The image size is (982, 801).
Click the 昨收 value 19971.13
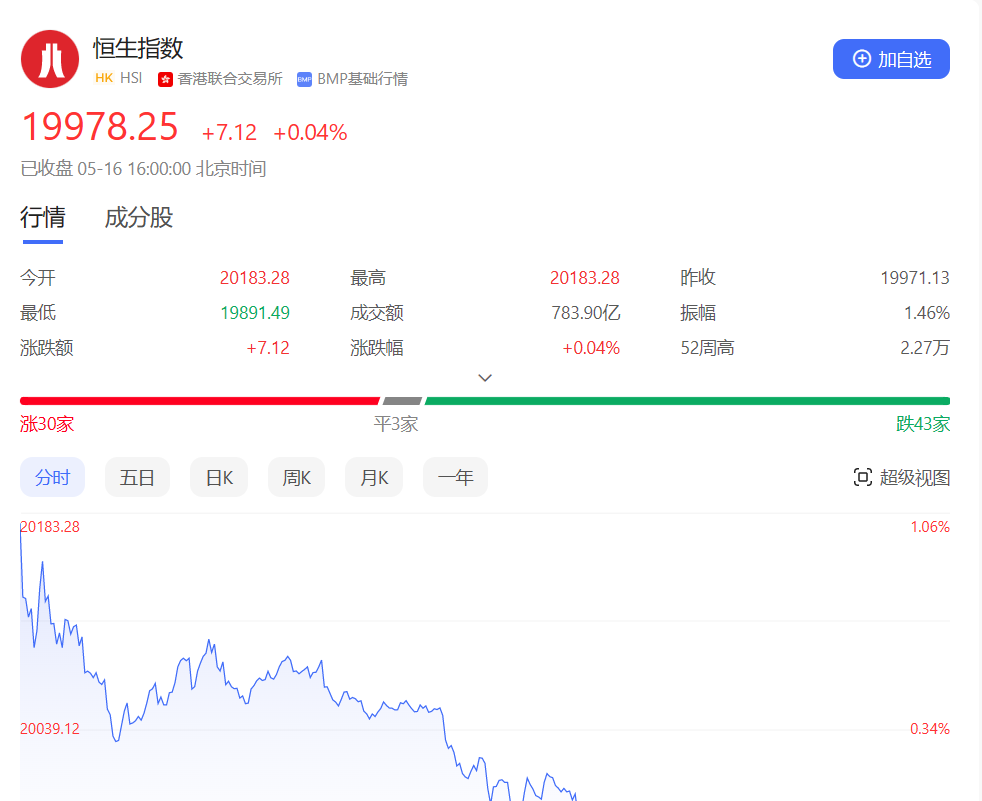click(x=915, y=277)
